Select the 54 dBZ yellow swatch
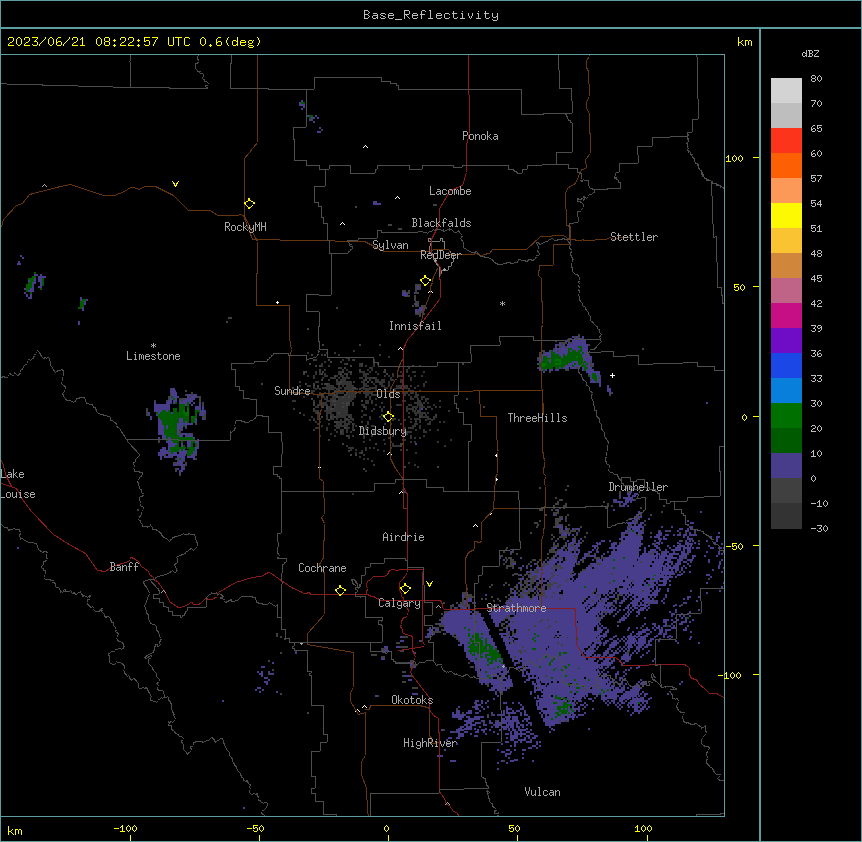The height and width of the screenshot is (842, 862). coord(786,215)
